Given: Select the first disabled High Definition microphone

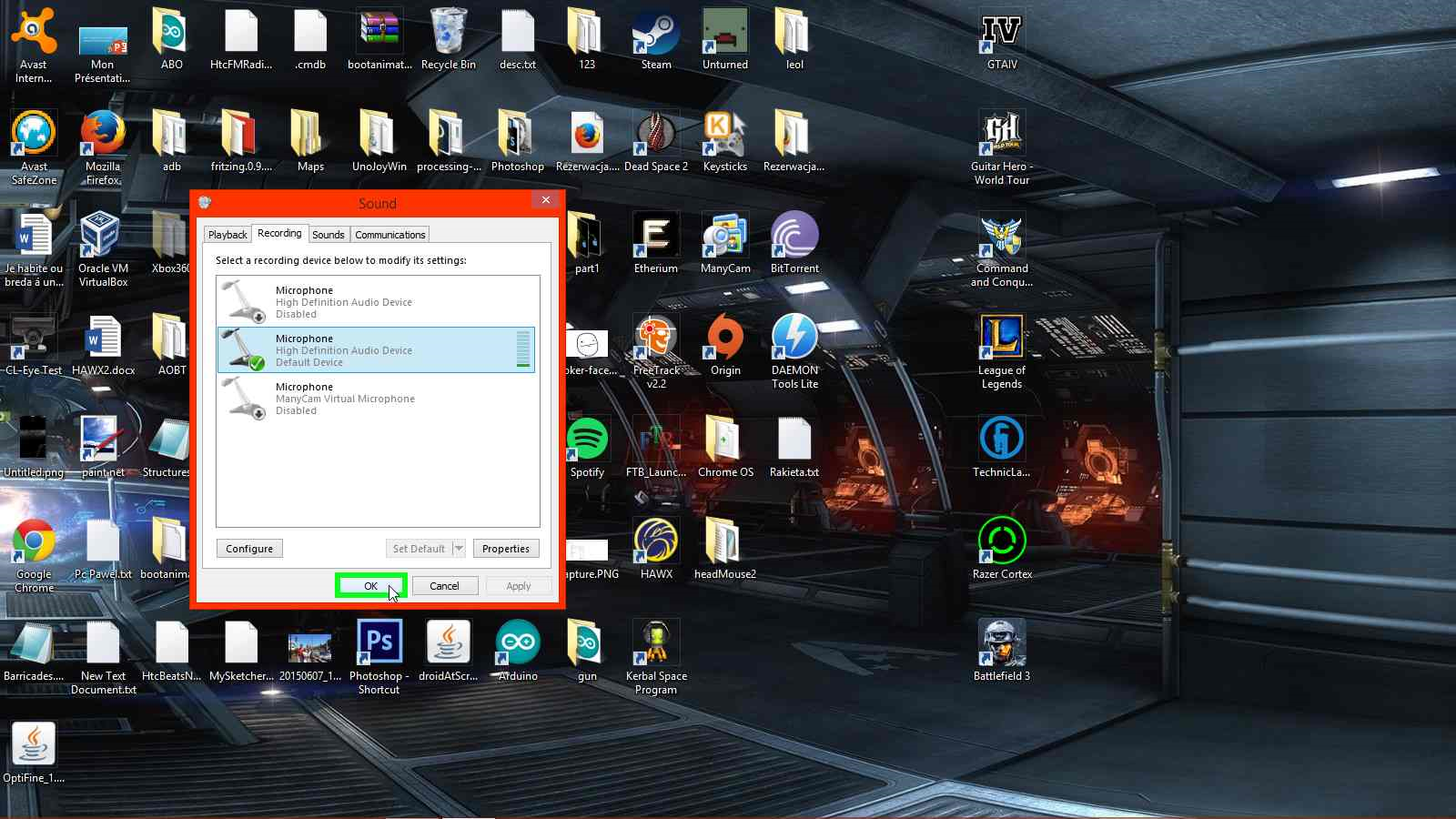Looking at the screenshot, I should 376,302.
